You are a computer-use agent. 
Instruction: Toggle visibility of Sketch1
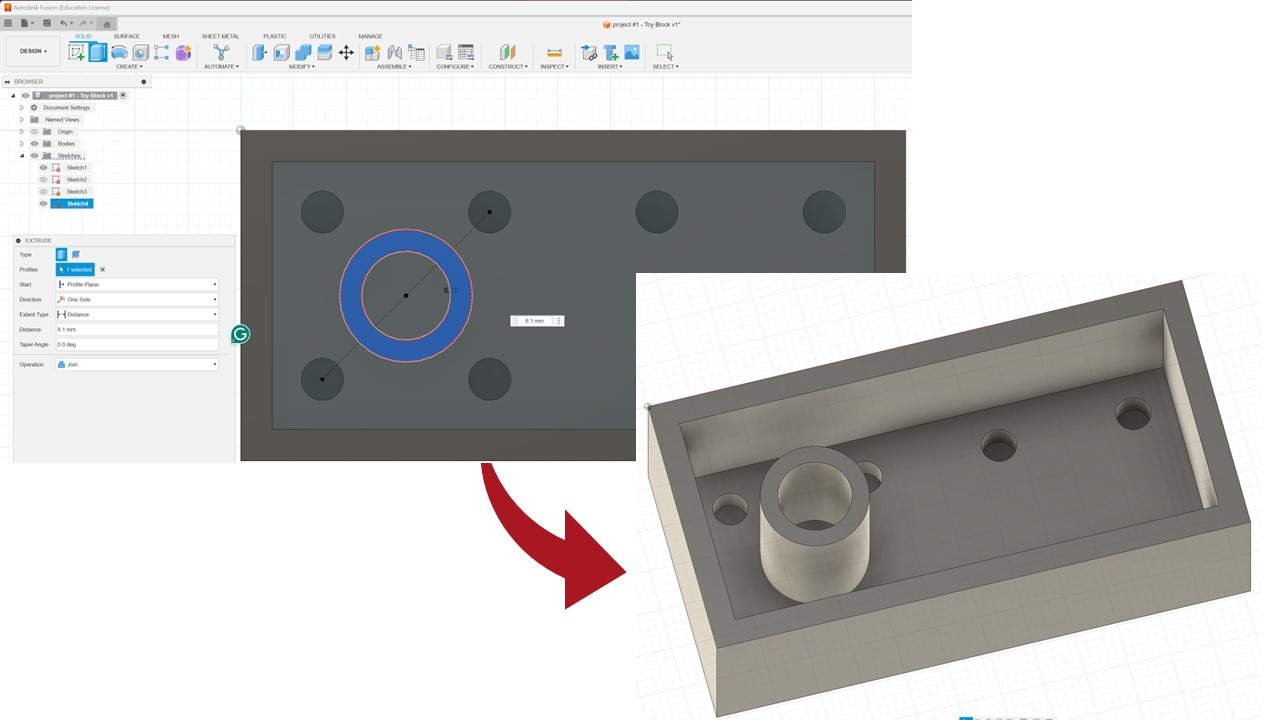[x=43, y=168]
